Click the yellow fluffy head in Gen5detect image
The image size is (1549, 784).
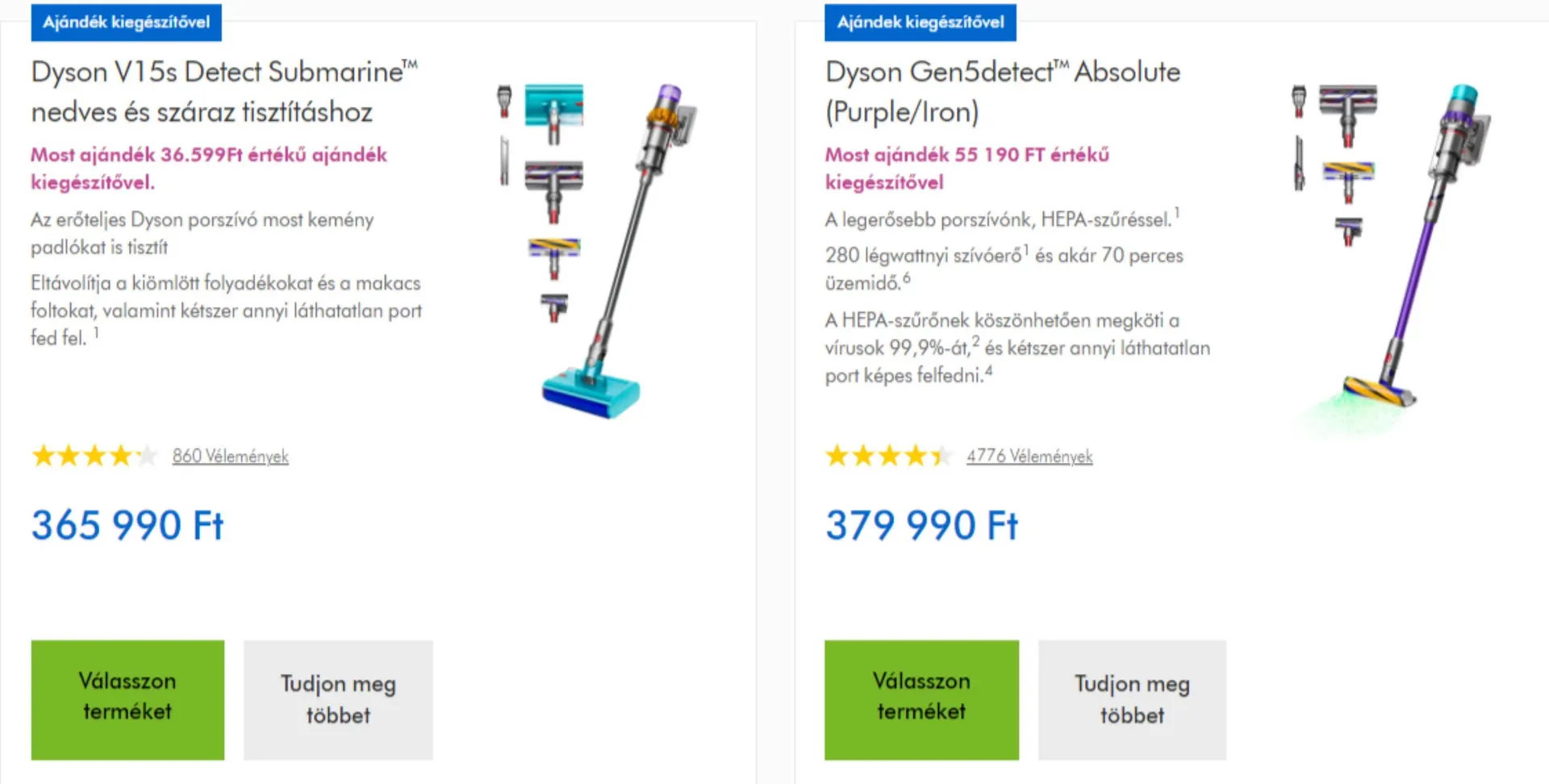(x=1348, y=179)
